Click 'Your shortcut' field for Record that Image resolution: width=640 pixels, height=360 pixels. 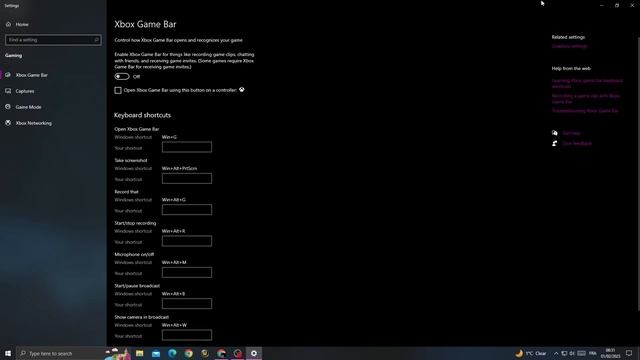pos(187,210)
